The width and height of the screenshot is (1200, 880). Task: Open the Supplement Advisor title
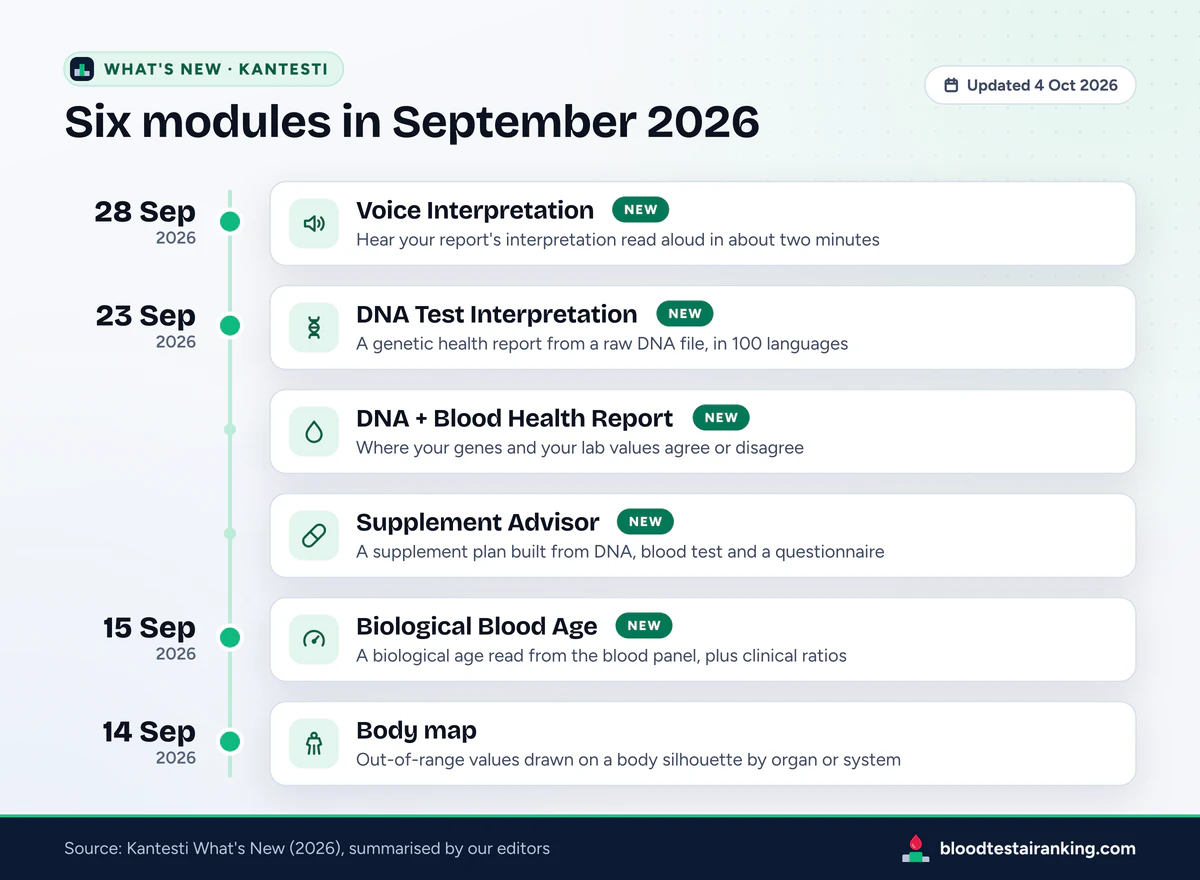(478, 522)
